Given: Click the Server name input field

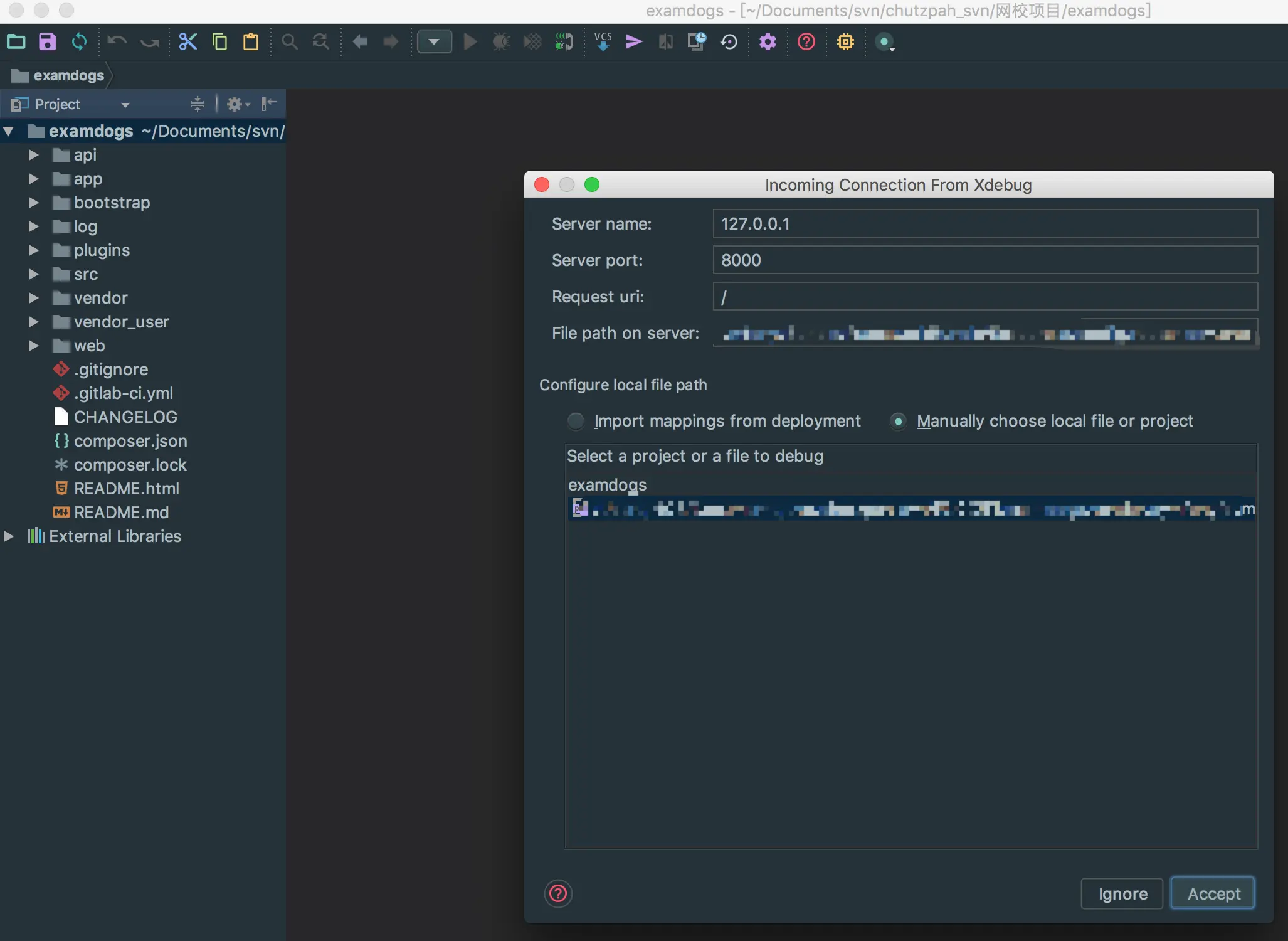Looking at the screenshot, I should pyautogui.click(x=984, y=224).
